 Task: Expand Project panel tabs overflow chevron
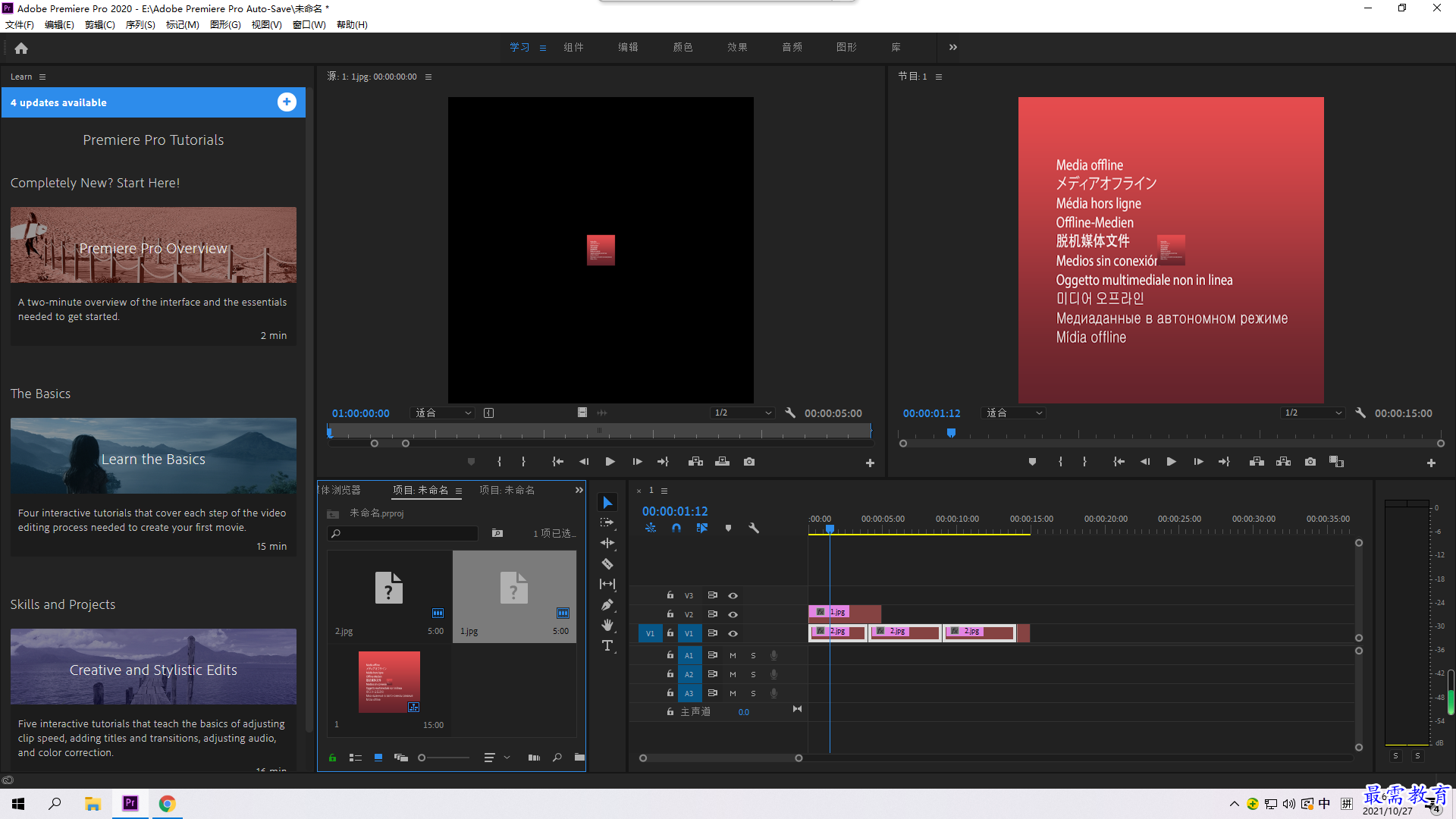pos(579,490)
